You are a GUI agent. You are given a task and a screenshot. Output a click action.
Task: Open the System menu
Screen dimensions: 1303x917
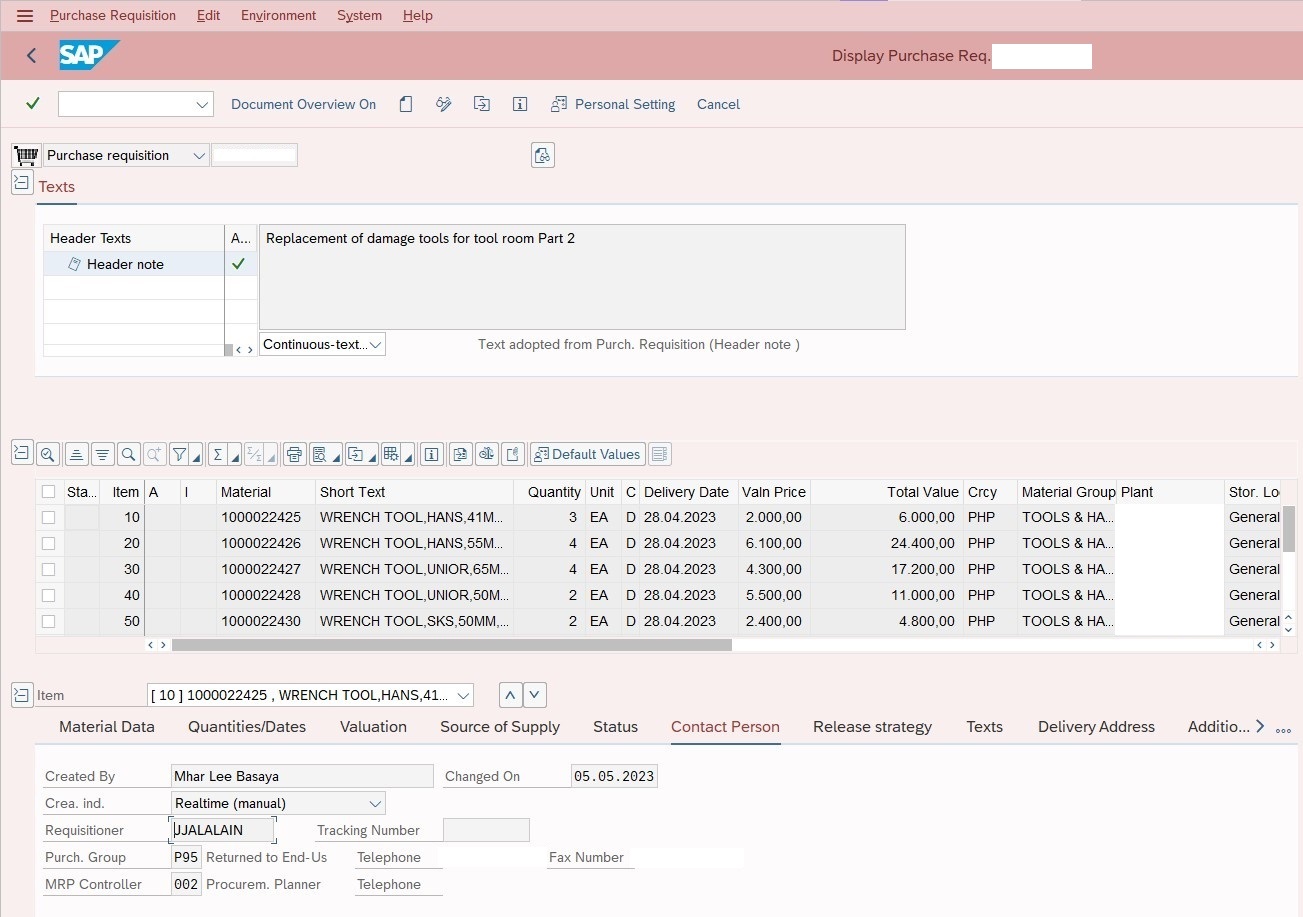pyautogui.click(x=359, y=16)
